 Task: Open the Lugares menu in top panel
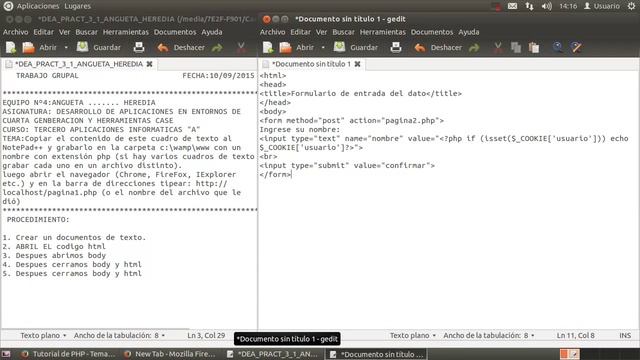78,6
